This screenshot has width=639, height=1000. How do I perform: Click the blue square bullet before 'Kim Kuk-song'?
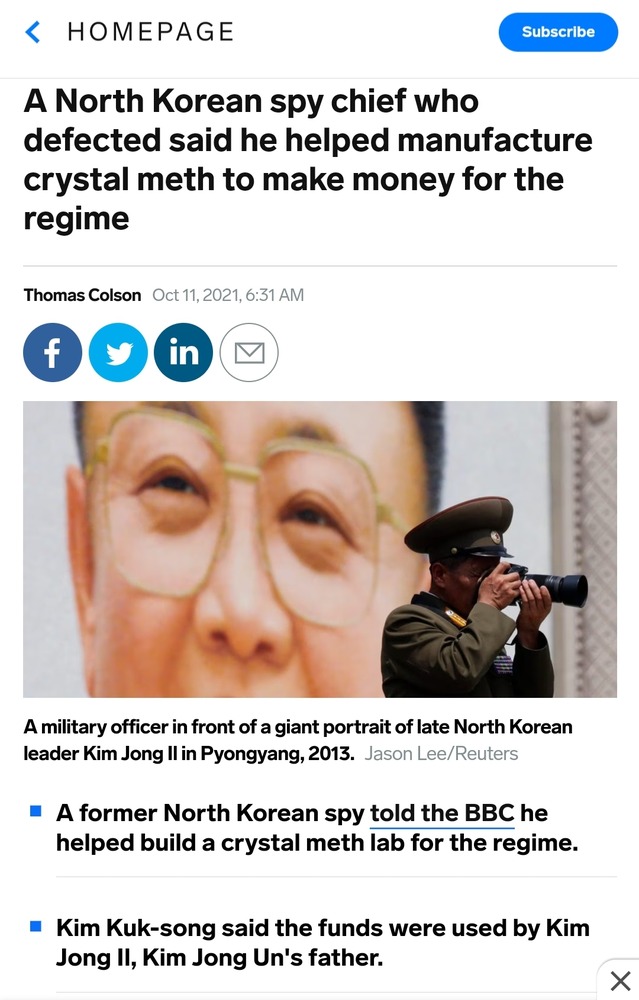[36, 927]
